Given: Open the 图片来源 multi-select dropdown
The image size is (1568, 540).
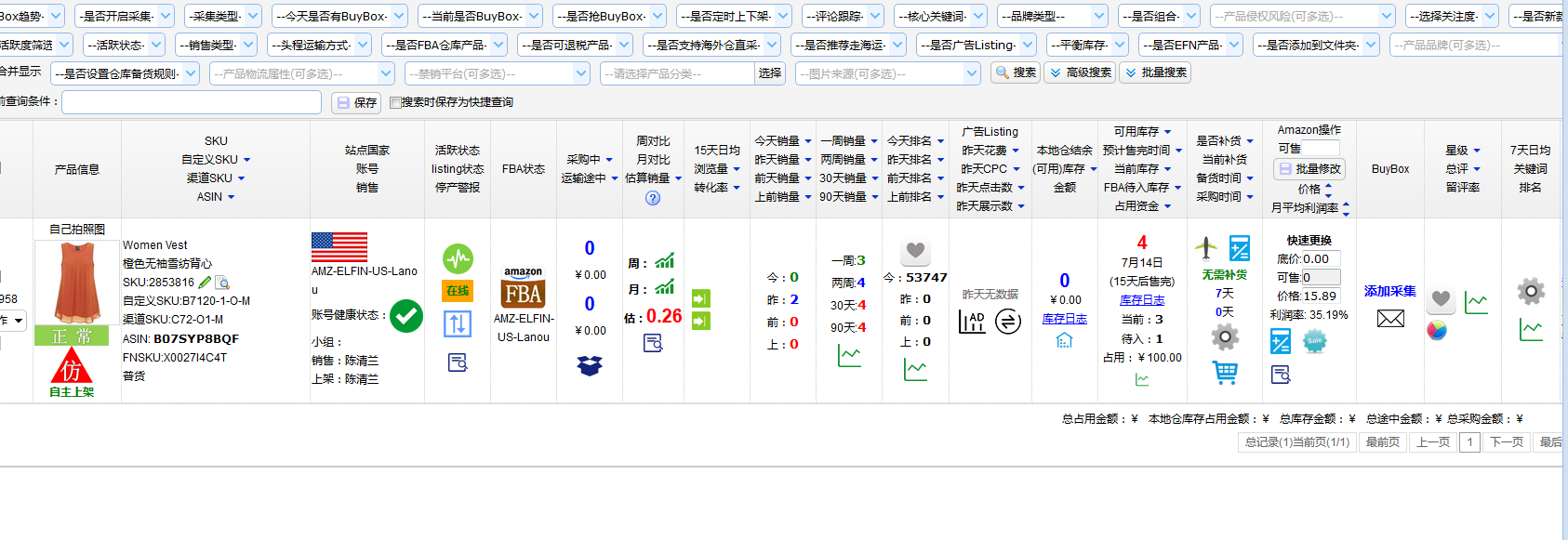Looking at the screenshot, I should (888, 73).
